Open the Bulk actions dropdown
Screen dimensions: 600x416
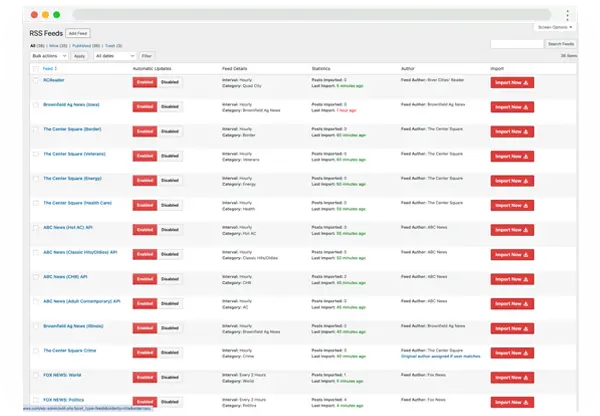point(49,56)
